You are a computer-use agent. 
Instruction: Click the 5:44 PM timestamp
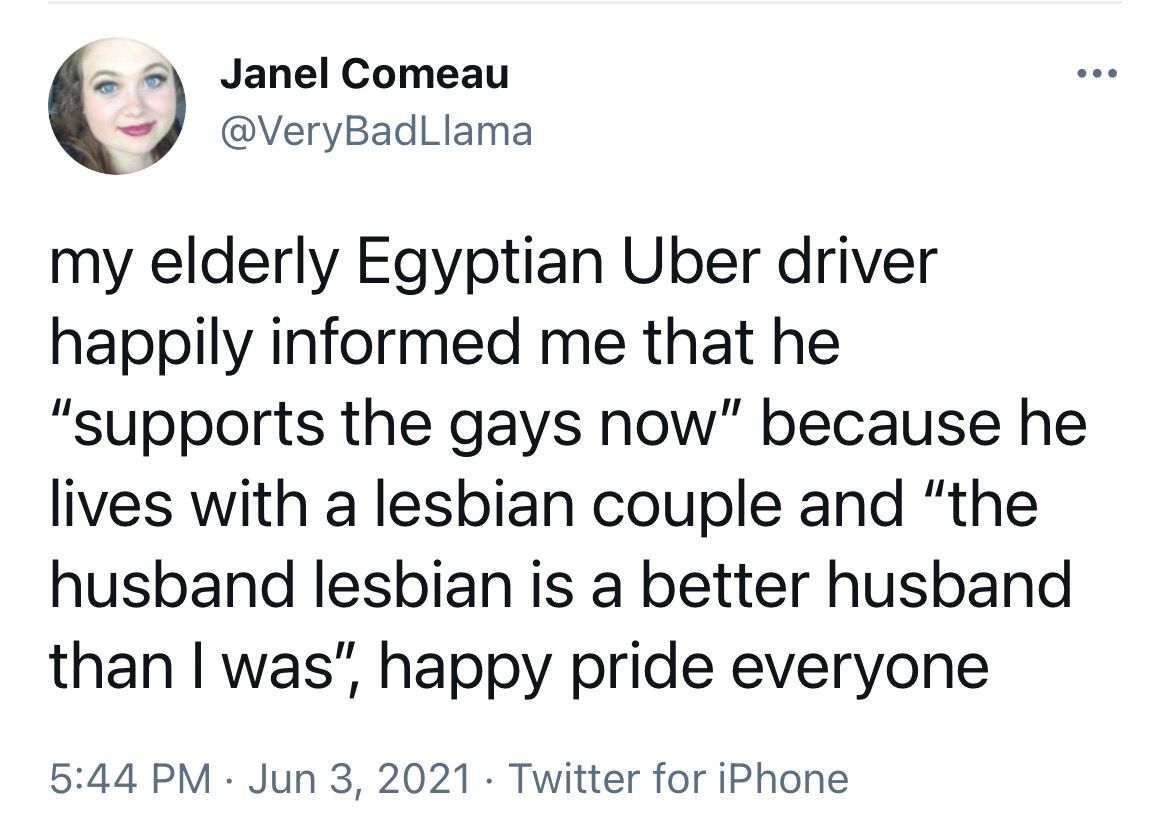pos(130,777)
